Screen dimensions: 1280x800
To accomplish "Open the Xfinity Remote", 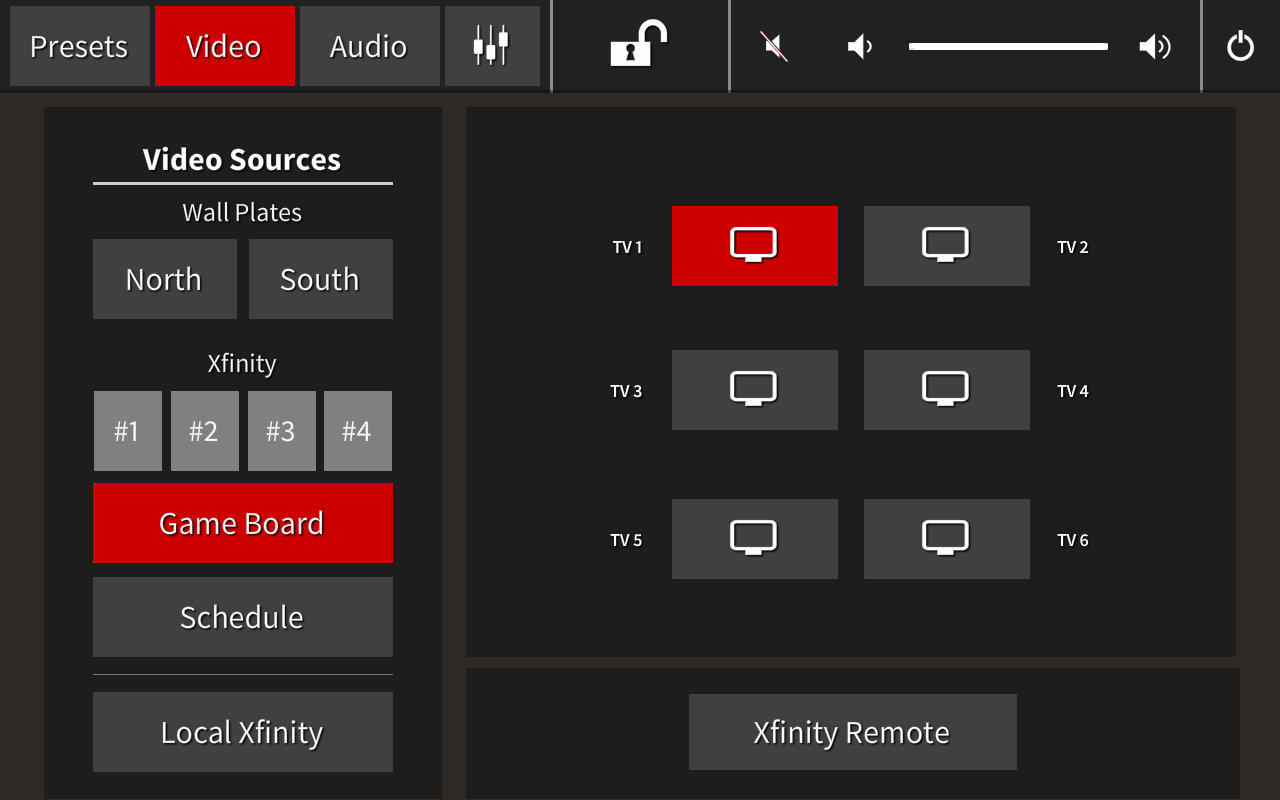I will click(x=852, y=732).
